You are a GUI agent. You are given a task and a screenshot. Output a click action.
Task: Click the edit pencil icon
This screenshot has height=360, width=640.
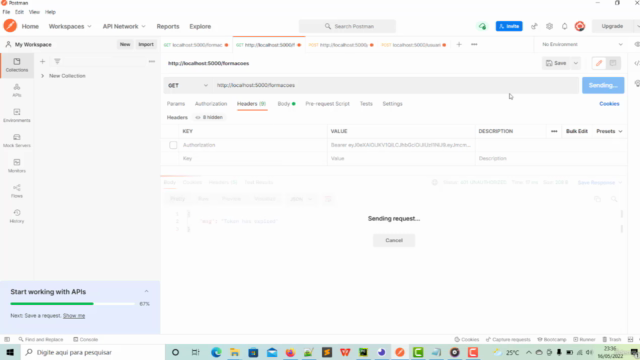coord(599,63)
